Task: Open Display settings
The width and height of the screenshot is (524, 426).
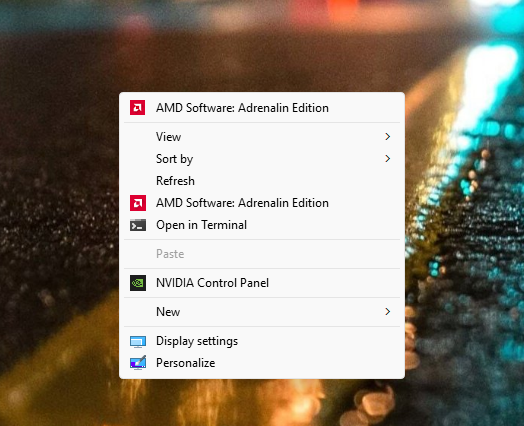Action: point(262,341)
